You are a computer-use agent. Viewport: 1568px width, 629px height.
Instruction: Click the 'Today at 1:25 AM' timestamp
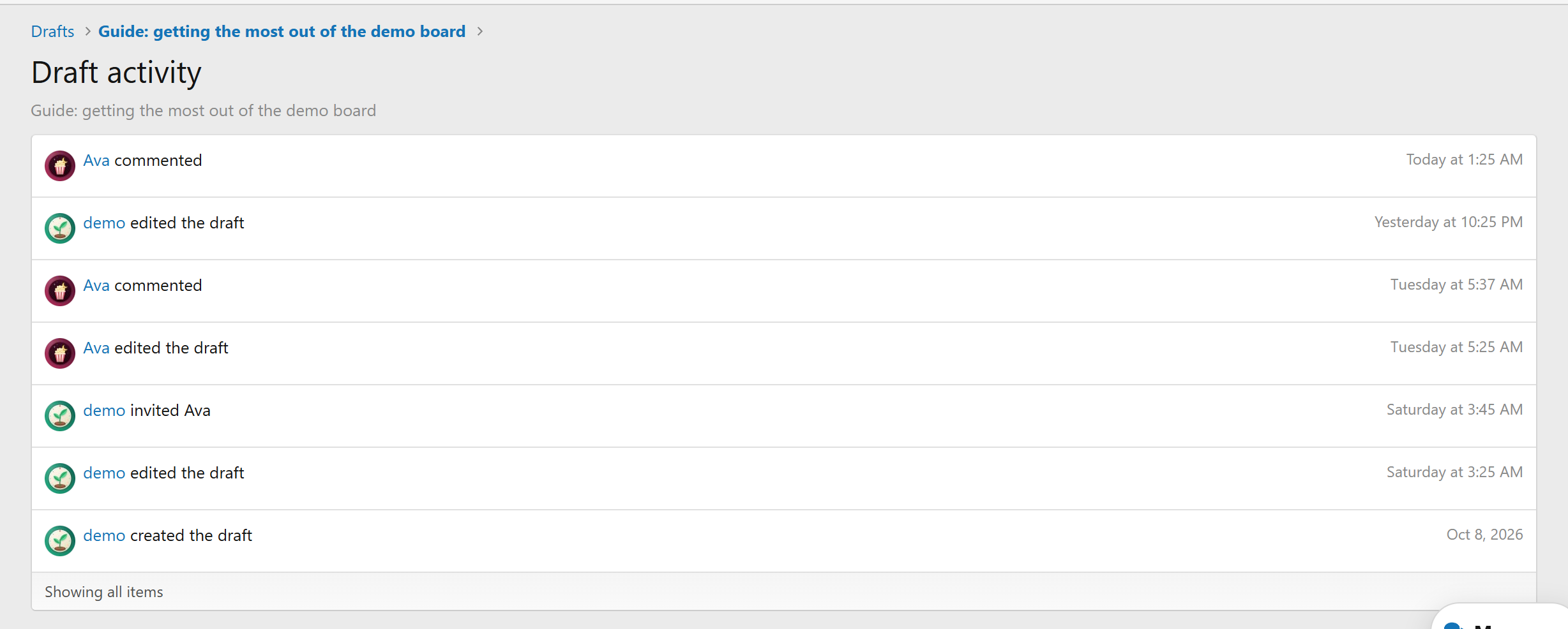click(1464, 159)
